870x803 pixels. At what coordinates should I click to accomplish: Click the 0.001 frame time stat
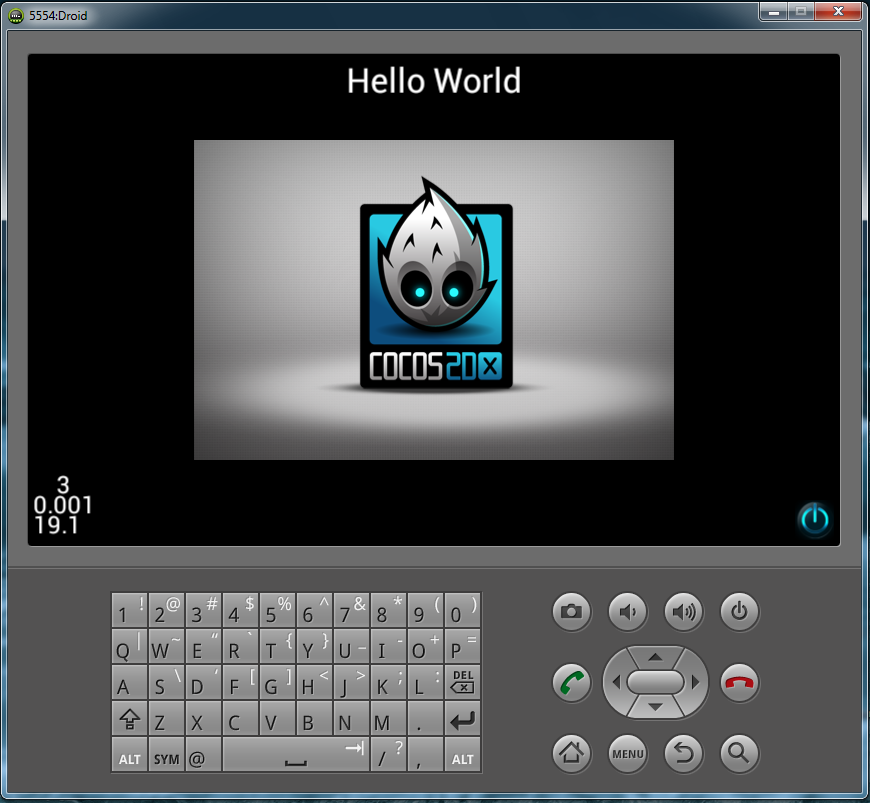point(63,505)
